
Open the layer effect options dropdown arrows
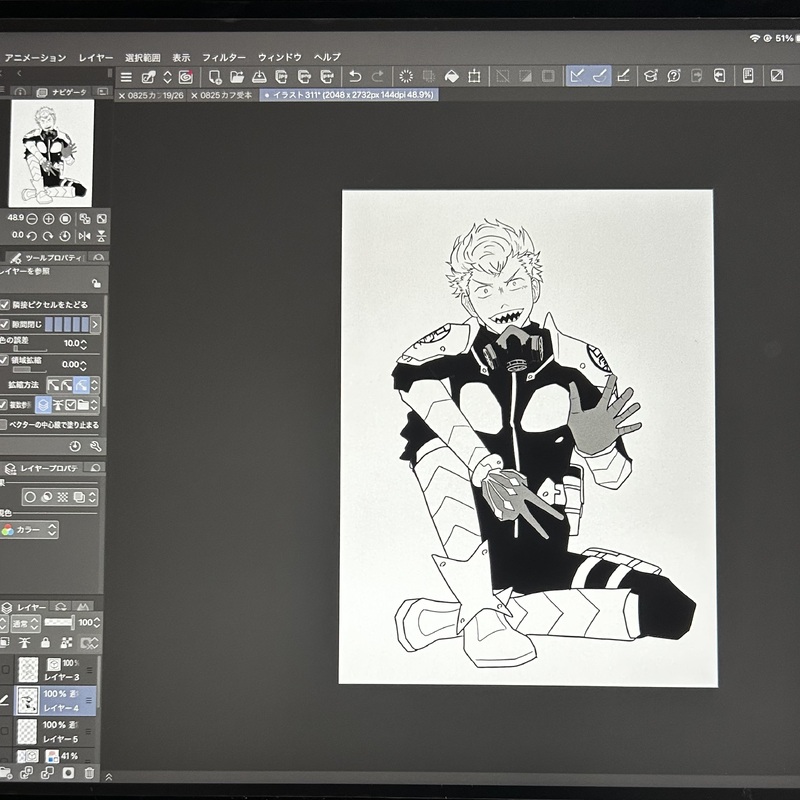pos(92,497)
